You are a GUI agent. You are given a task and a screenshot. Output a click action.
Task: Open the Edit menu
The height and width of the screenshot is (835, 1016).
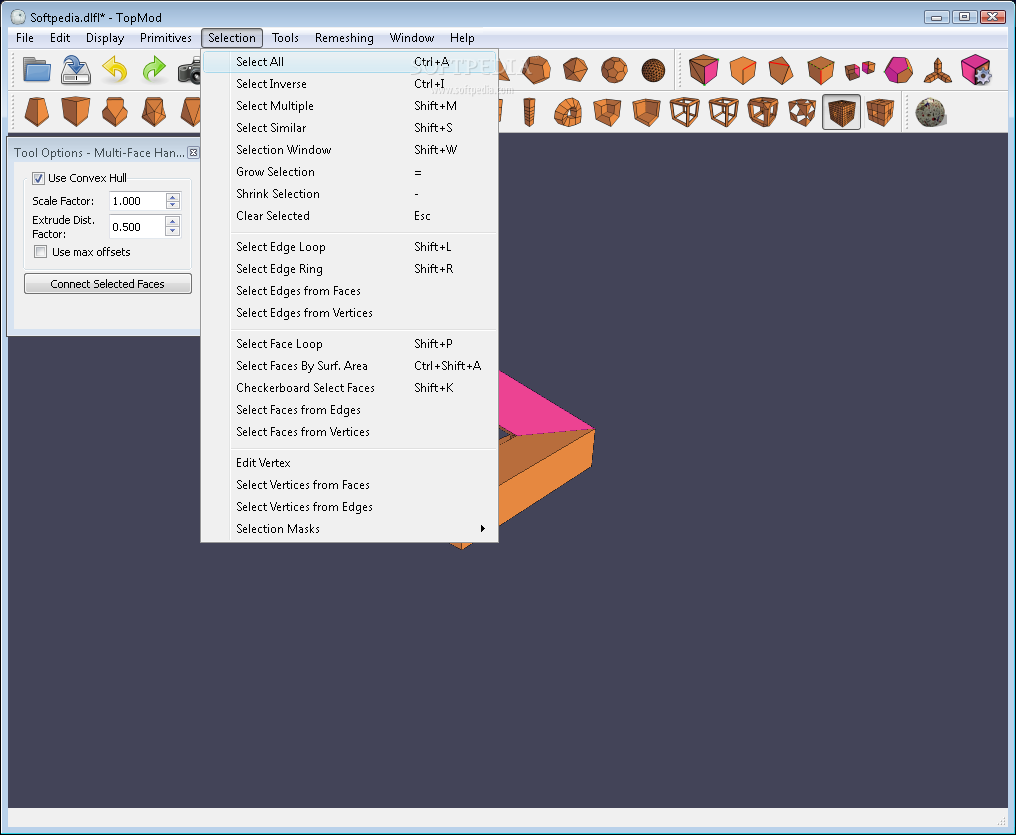tap(60, 38)
